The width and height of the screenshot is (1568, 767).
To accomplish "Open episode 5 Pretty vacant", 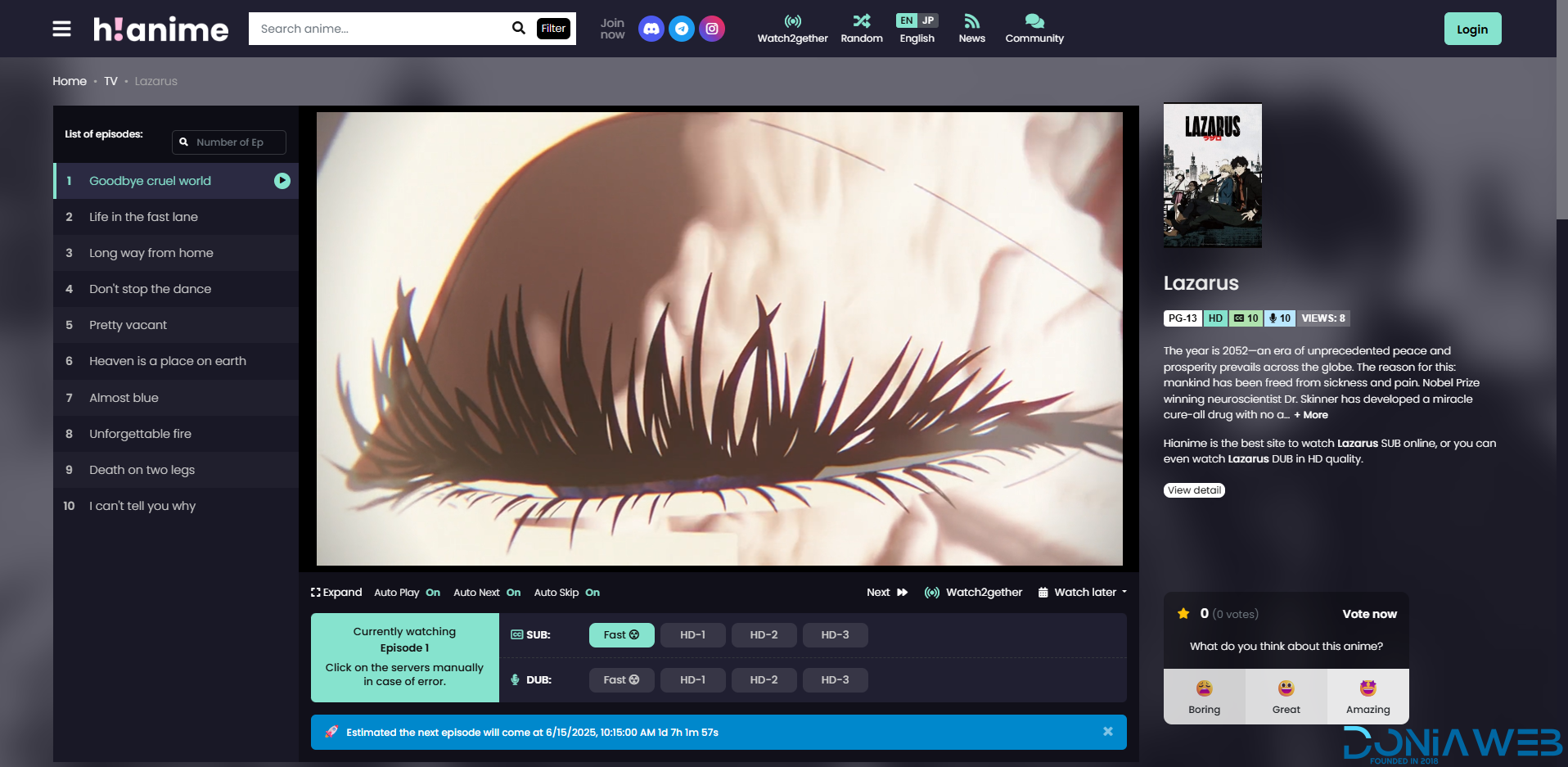I will [176, 325].
